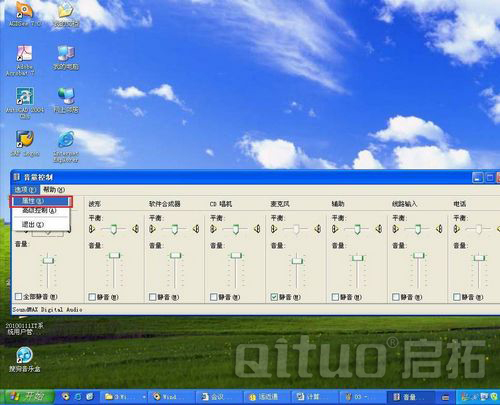Open the 帮助 menu in volume control
This screenshot has width=500, height=405.
[54, 190]
